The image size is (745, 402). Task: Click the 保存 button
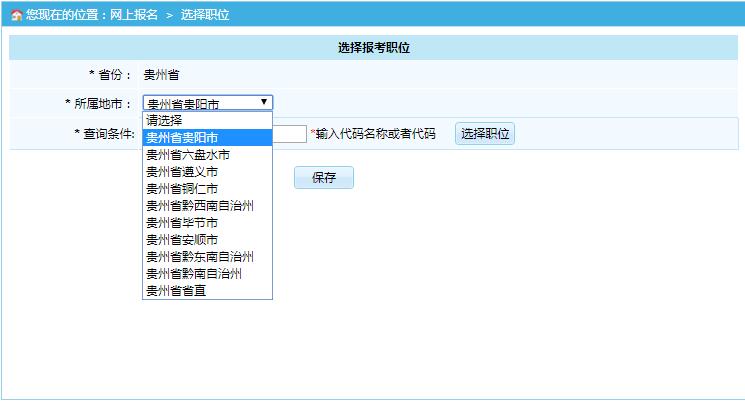point(323,178)
